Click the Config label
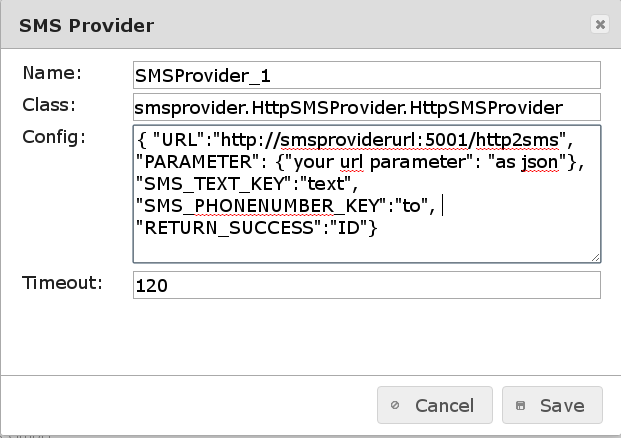621x438 pixels. pos(56,136)
